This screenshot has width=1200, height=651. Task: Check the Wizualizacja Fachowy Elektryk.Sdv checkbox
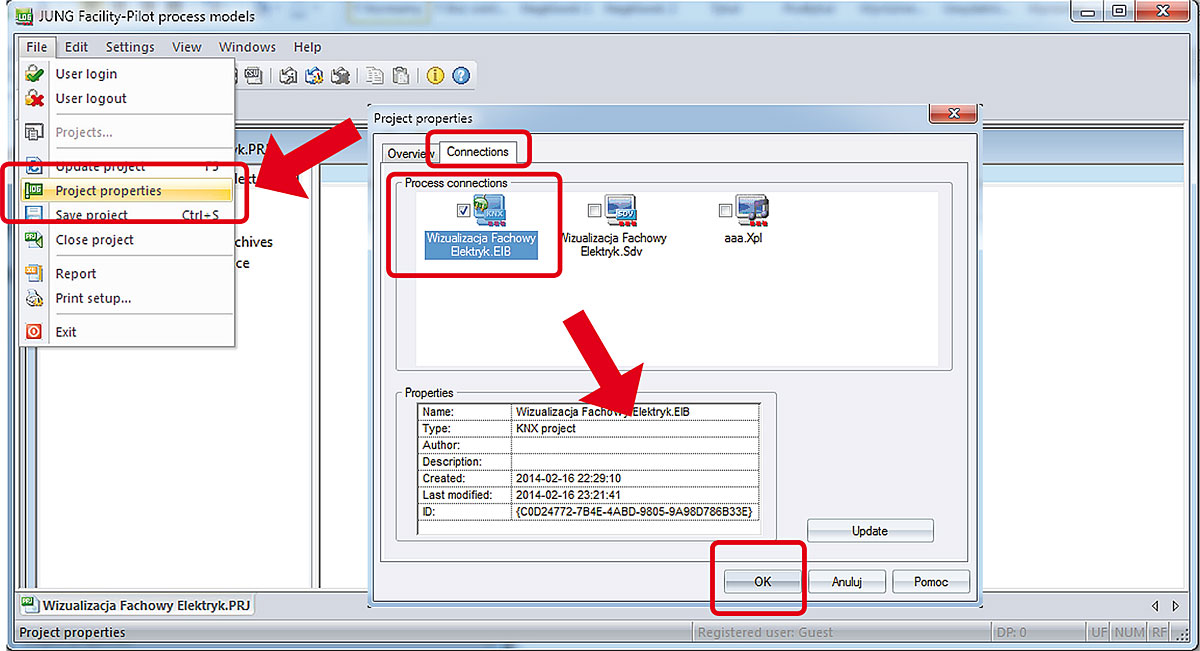coord(595,210)
